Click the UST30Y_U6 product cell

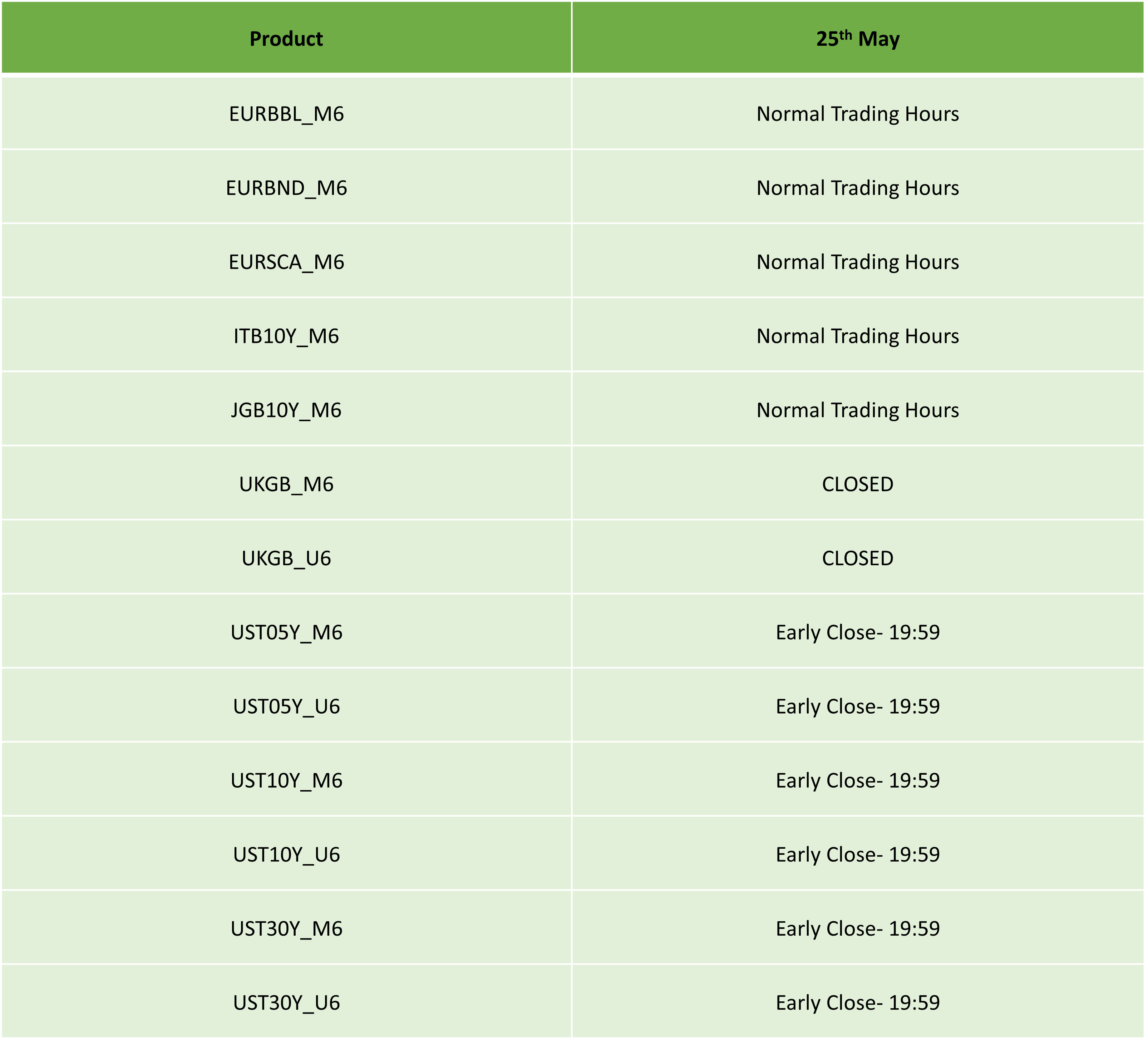point(286,1002)
